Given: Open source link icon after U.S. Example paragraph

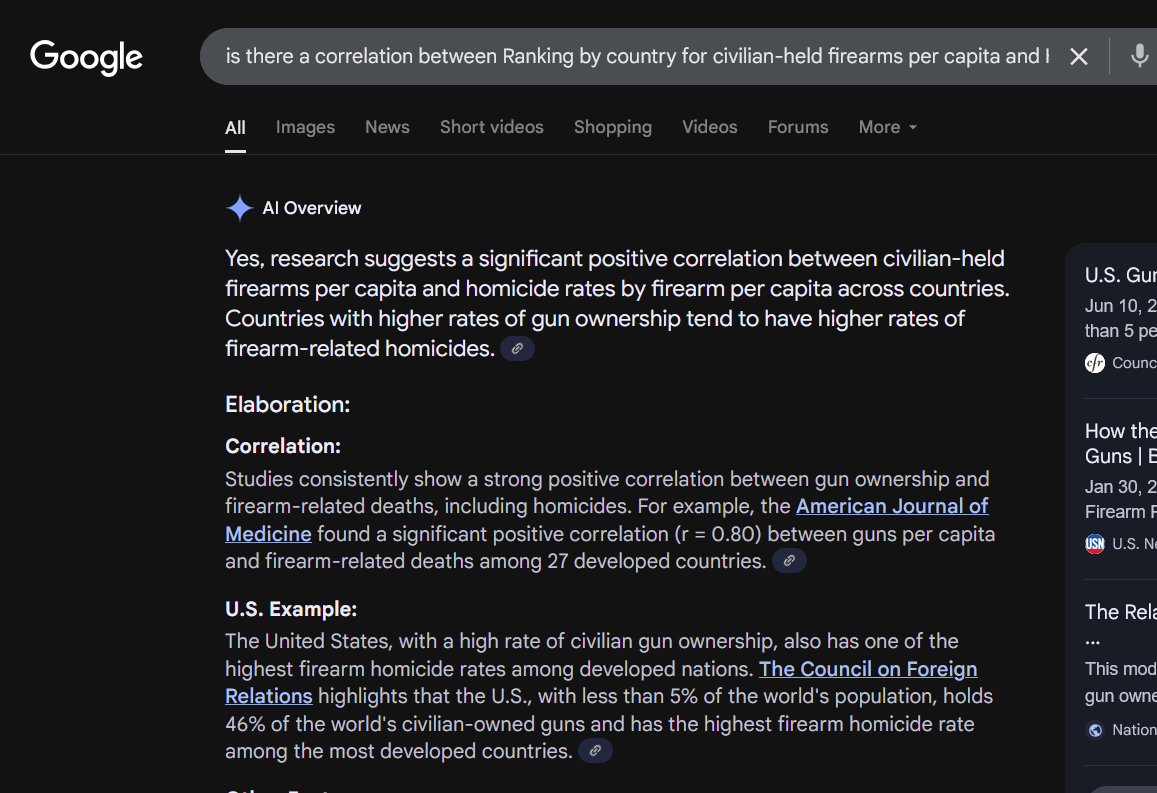Looking at the screenshot, I should [x=595, y=751].
